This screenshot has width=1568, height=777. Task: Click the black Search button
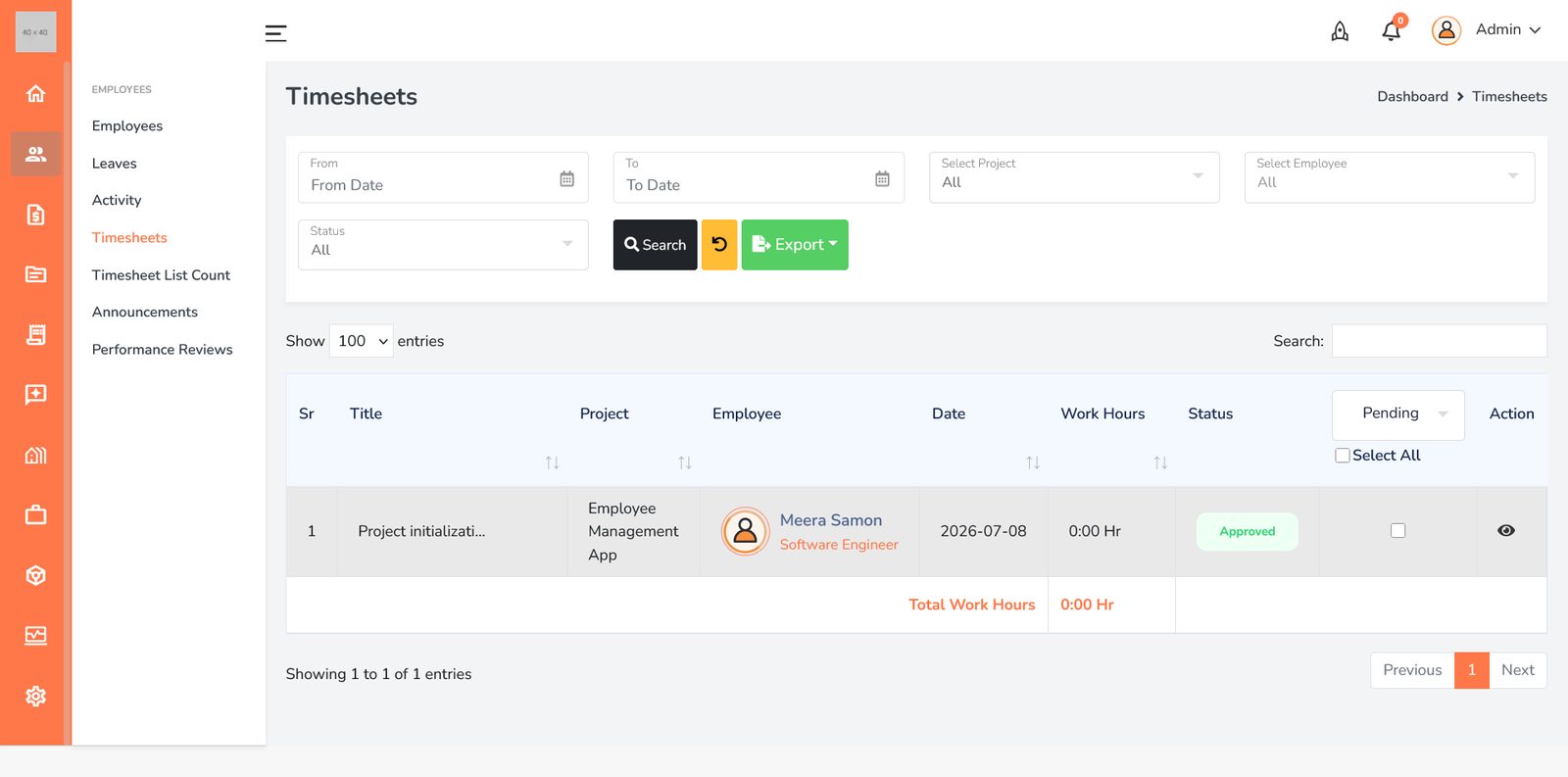click(655, 245)
